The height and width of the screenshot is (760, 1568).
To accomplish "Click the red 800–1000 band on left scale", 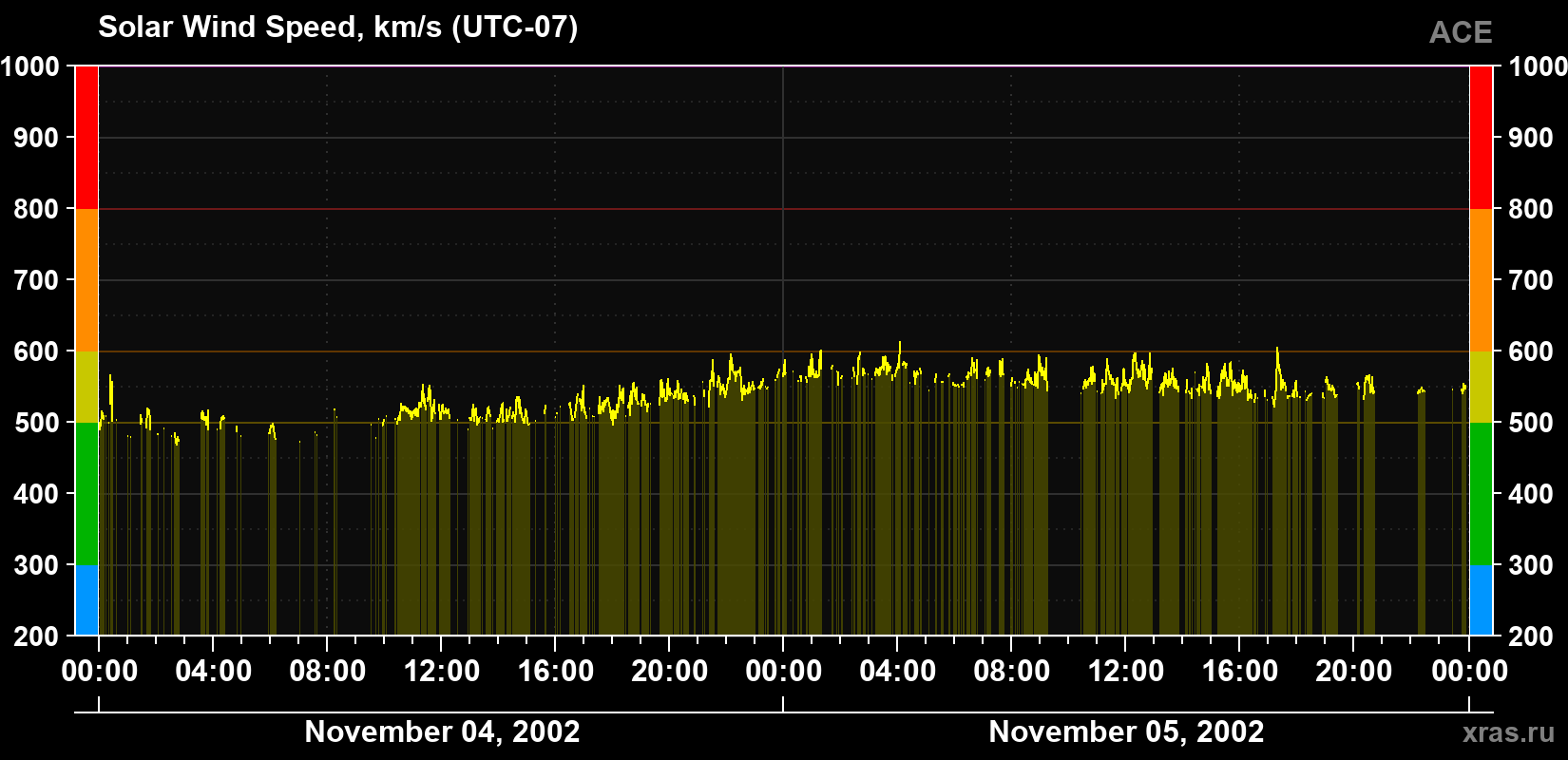I will pos(86,138).
